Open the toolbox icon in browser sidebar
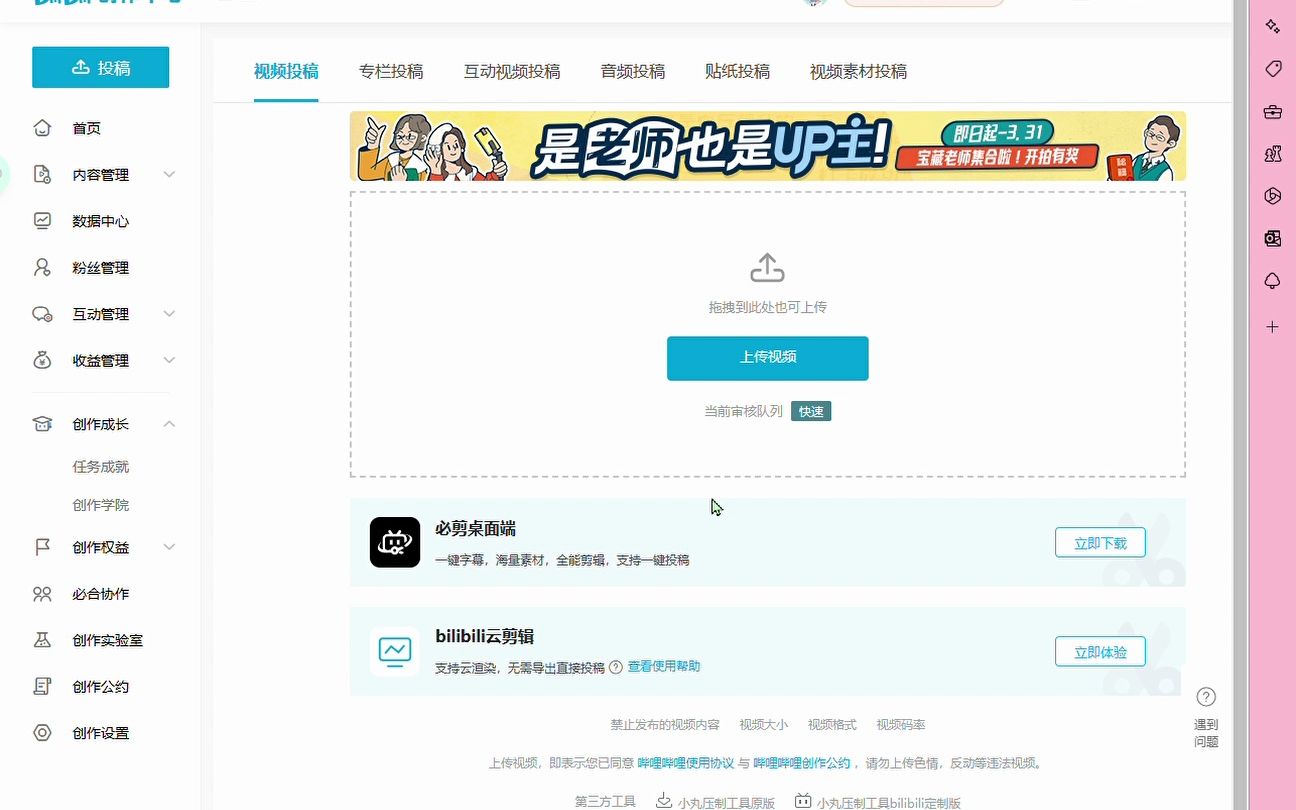Screen dimensions: 1296x810 [x=1272, y=112]
